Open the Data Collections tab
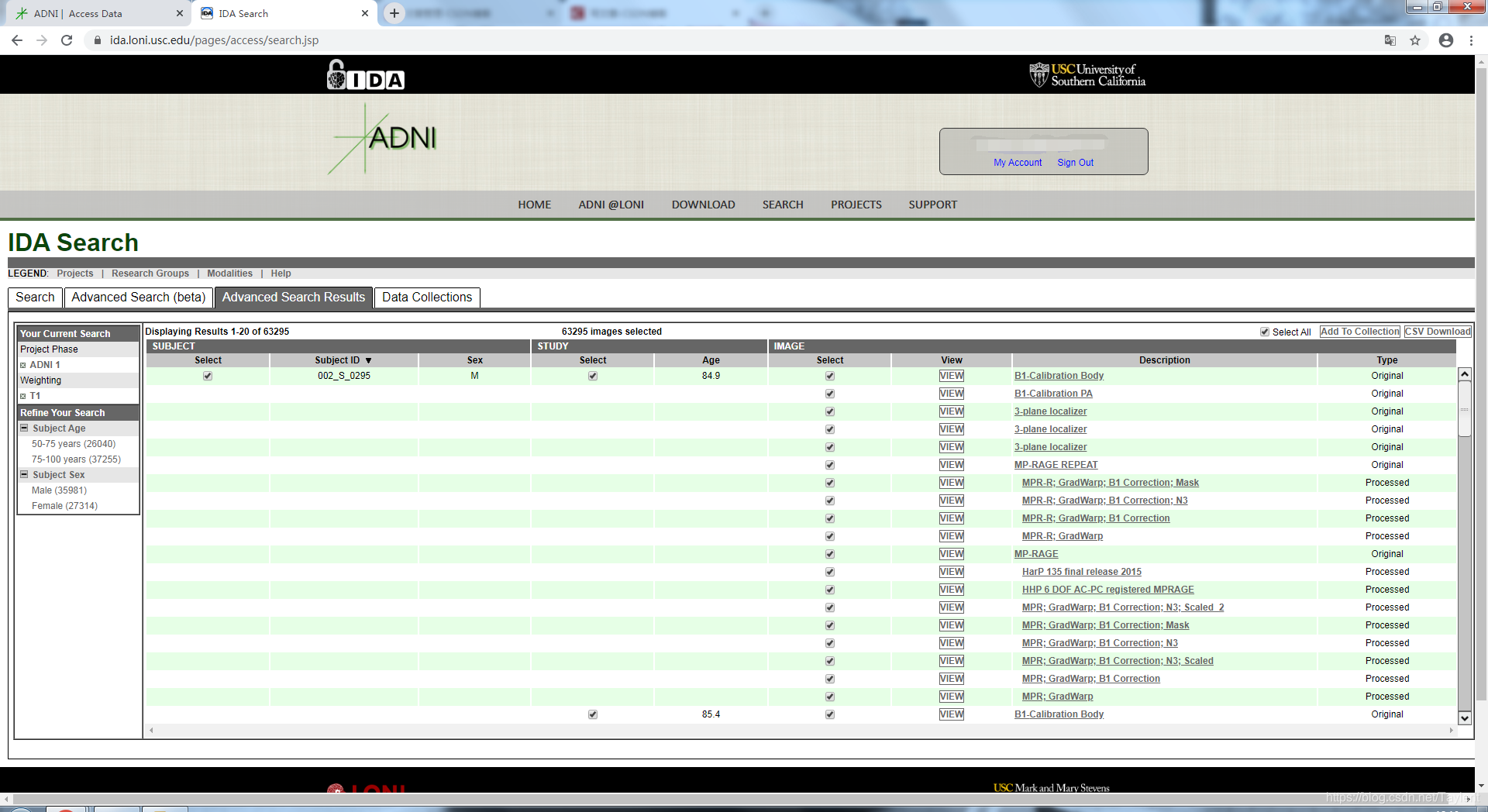The height and width of the screenshot is (812, 1488). coord(427,298)
